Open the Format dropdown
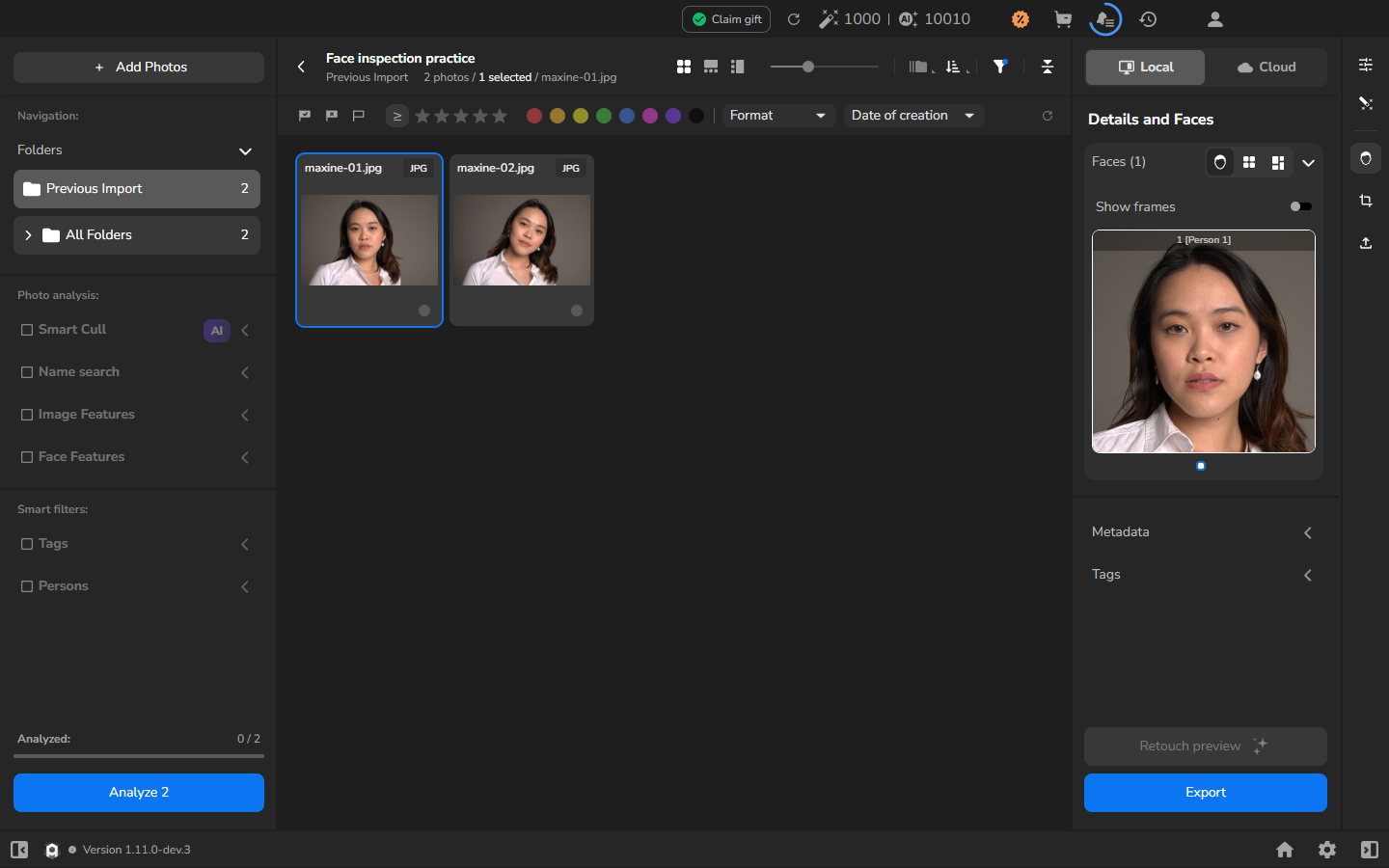Screen dimensions: 1389x868 click(x=778, y=116)
